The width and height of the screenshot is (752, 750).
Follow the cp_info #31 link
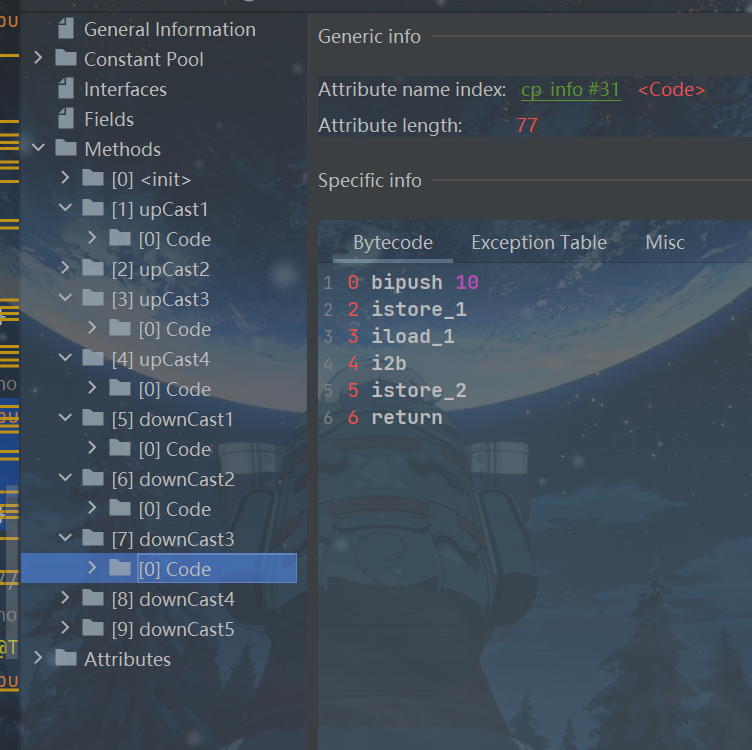click(x=570, y=90)
